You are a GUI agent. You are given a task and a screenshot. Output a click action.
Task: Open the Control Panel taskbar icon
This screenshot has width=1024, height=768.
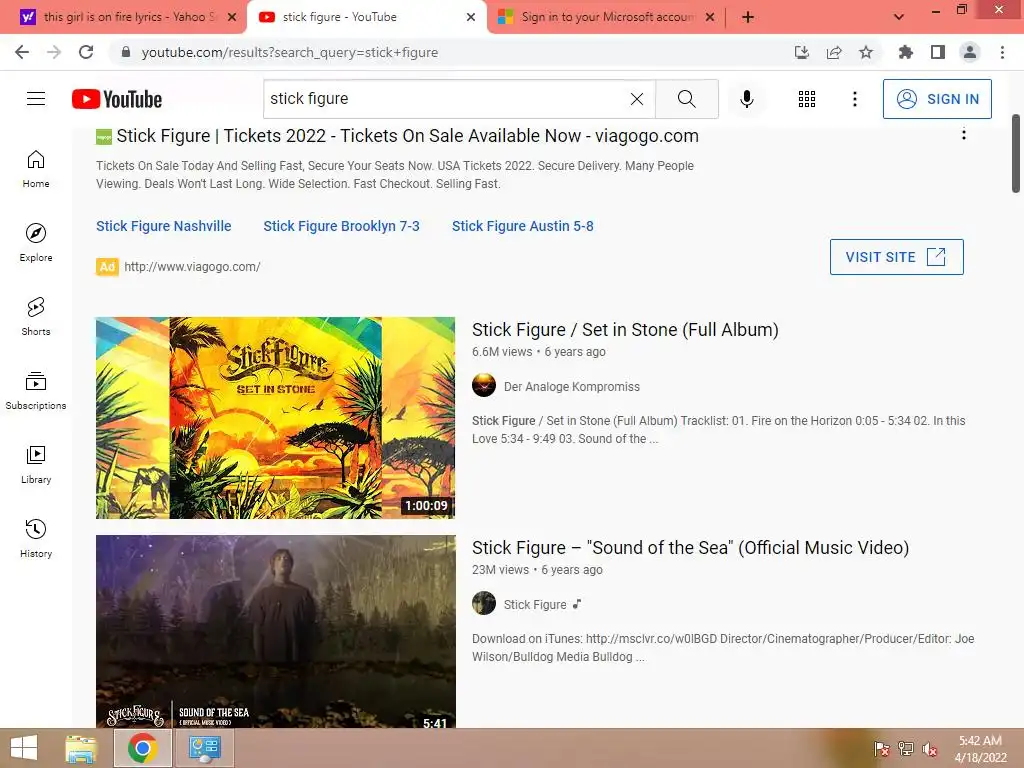pos(204,748)
